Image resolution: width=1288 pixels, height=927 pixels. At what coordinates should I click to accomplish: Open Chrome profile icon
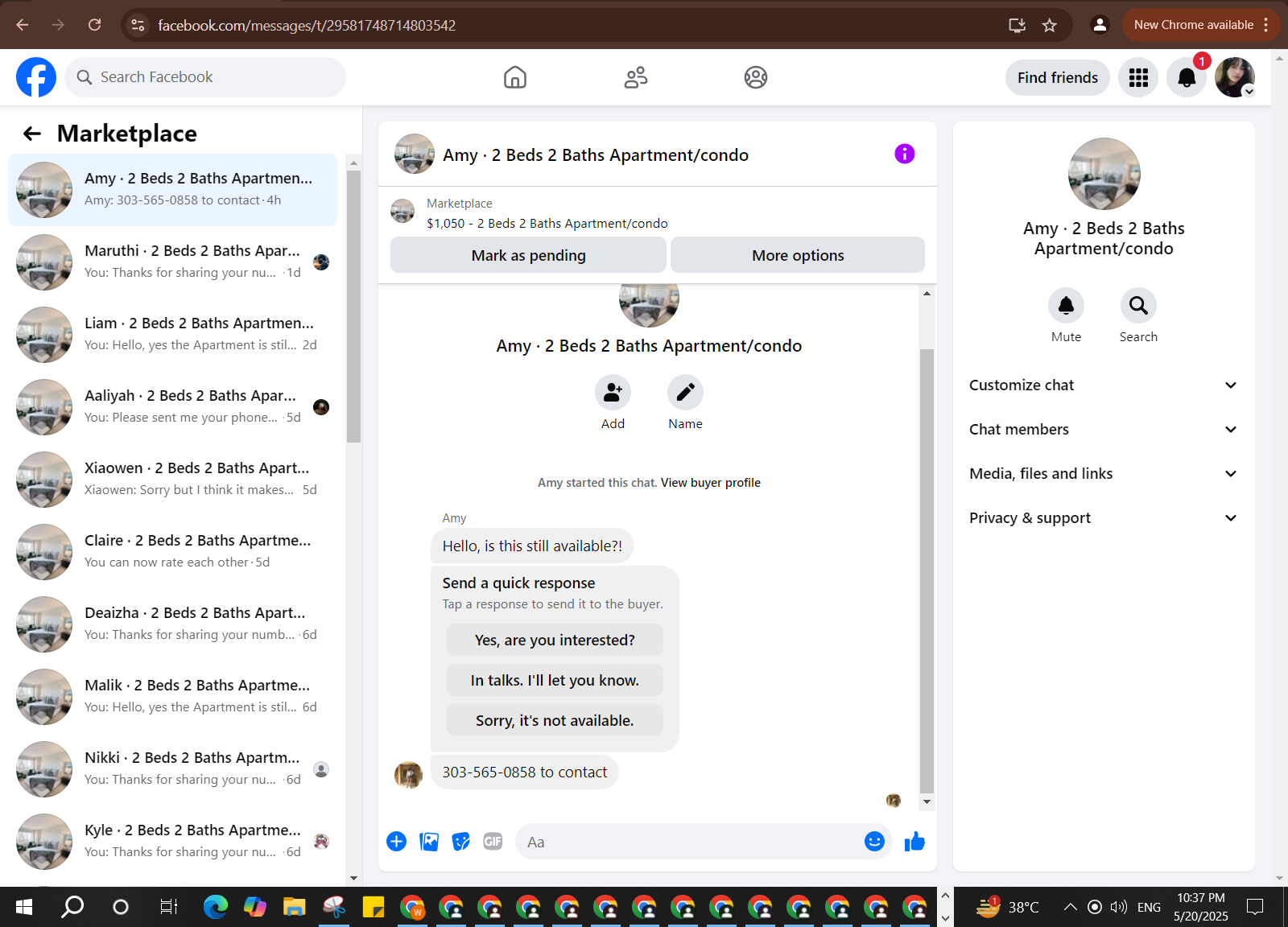coord(1100,25)
